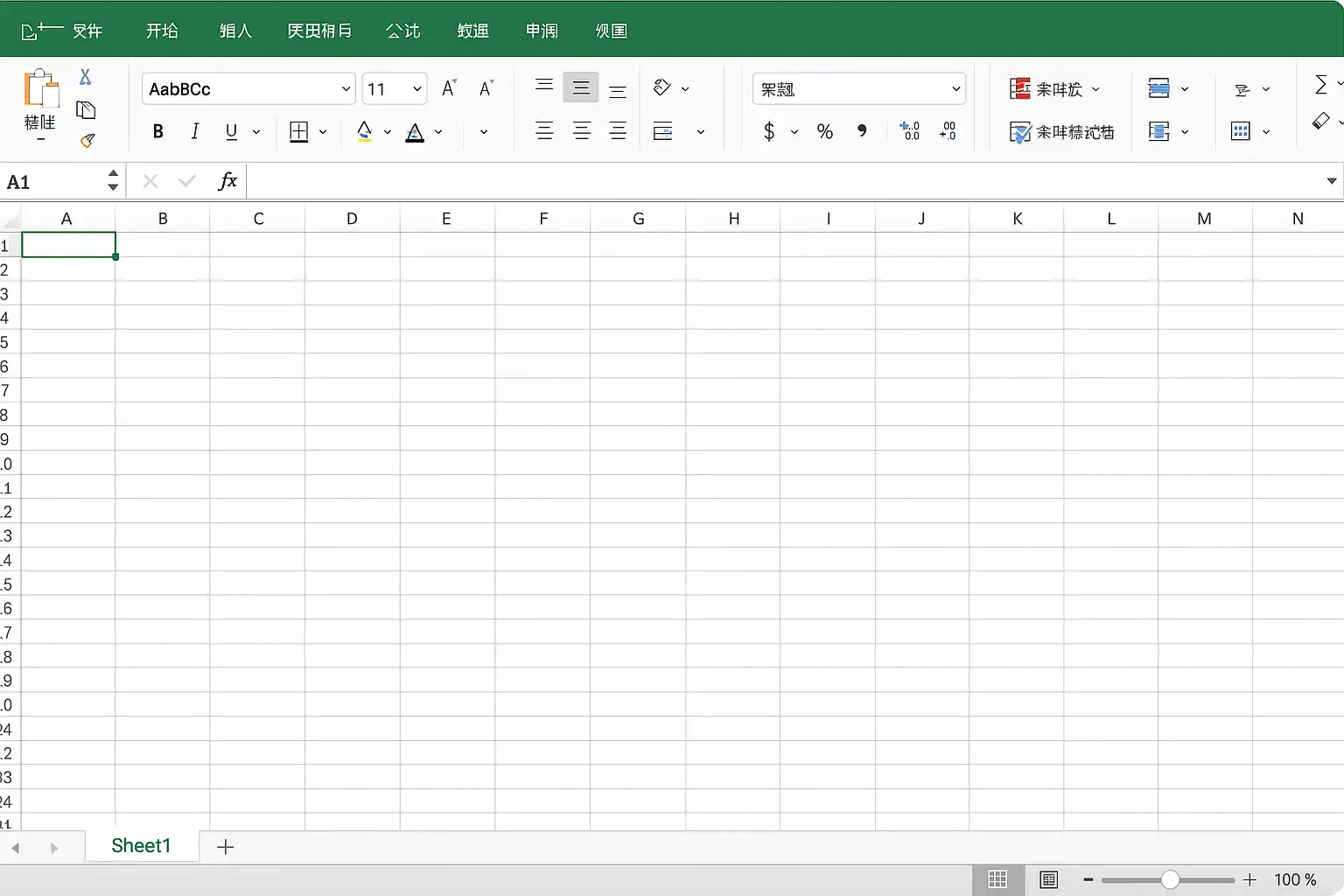Click the fill color paint bucket icon
The image size is (1344, 896).
(365, 132)
